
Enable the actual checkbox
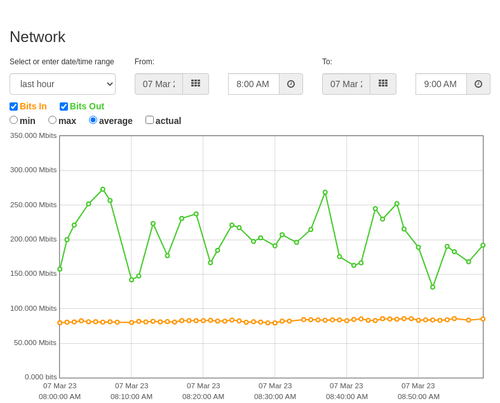(x=150, y=120)
